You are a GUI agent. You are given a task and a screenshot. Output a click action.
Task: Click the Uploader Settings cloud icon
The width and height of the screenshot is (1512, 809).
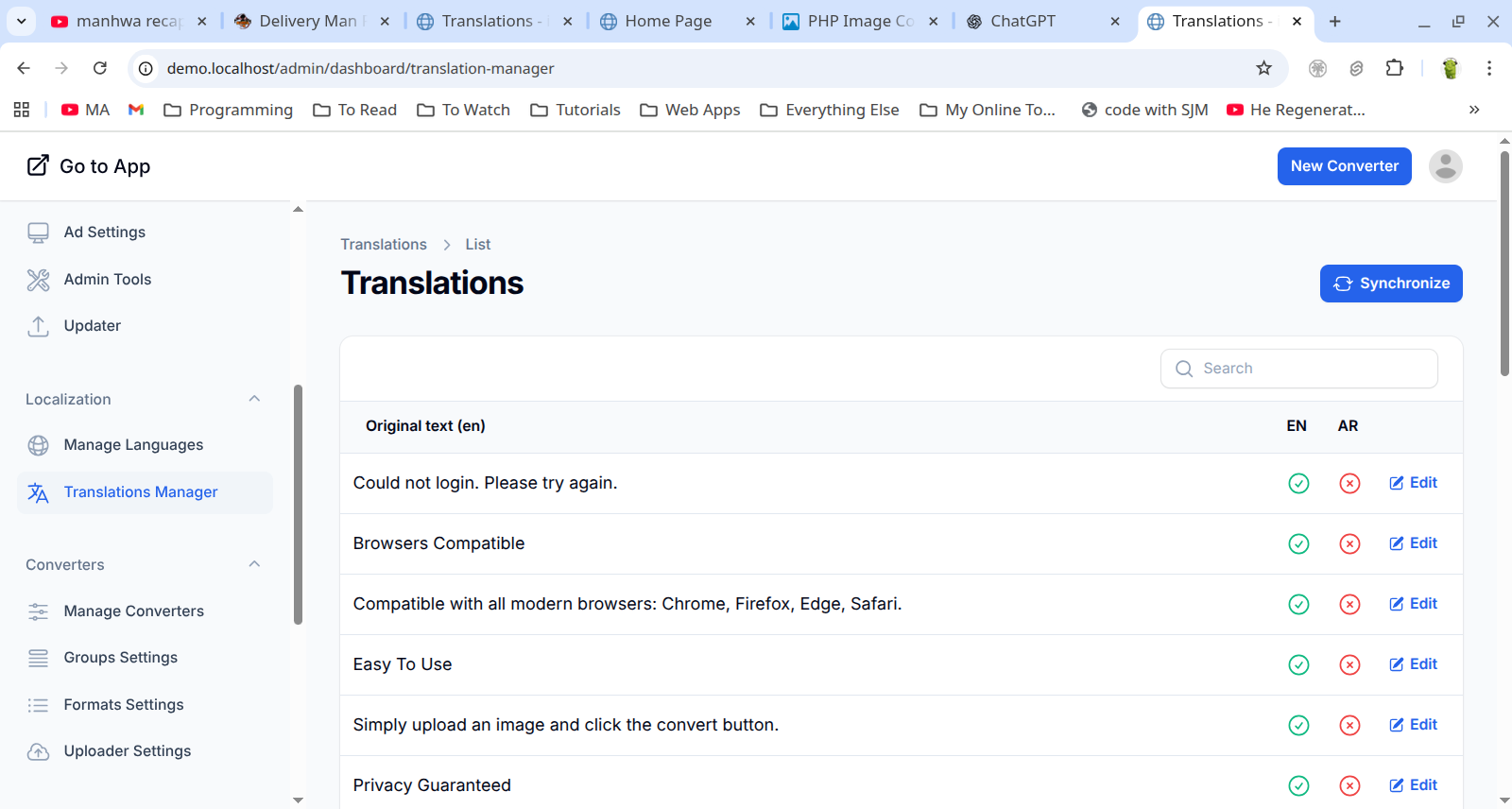38,751
